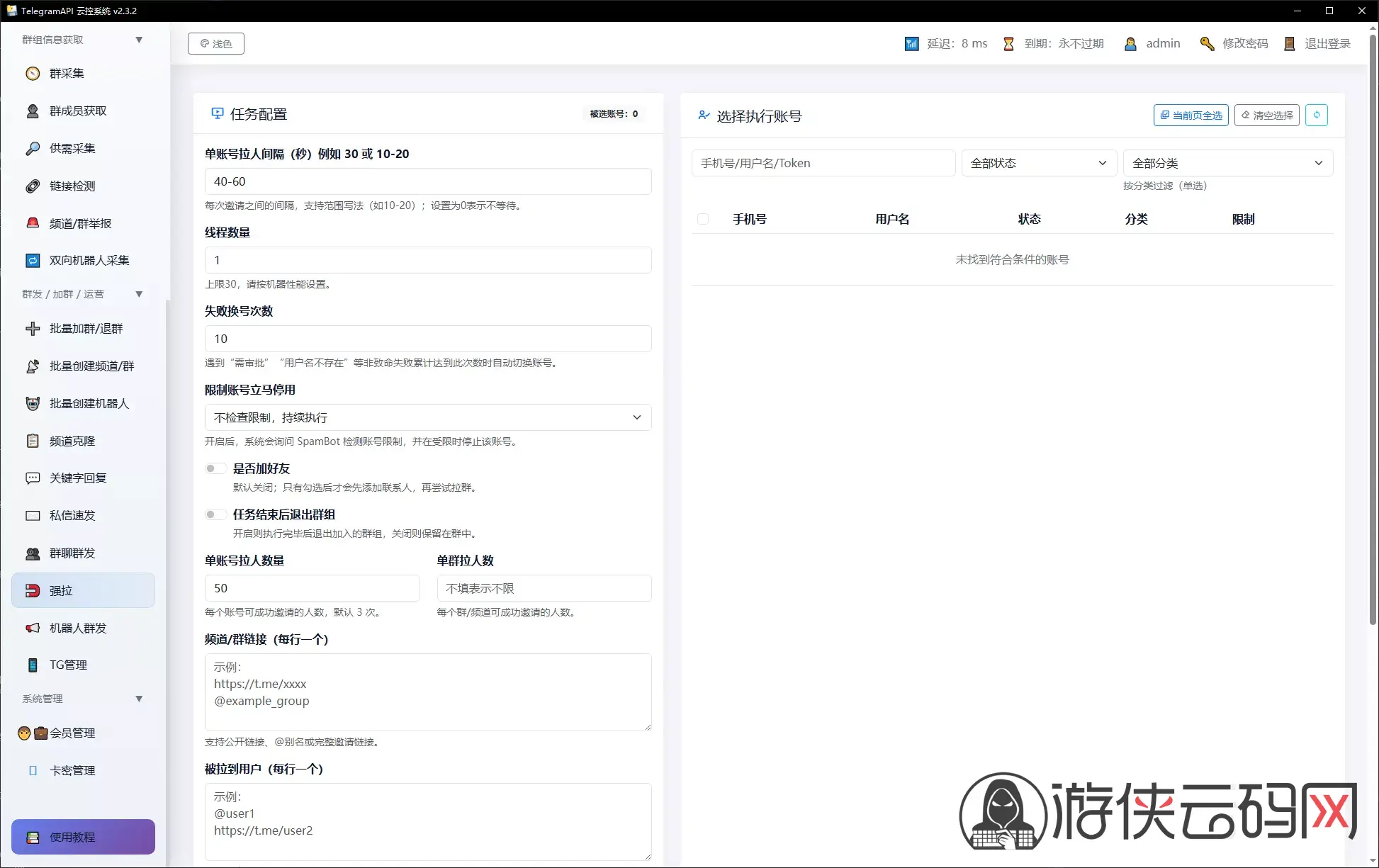Enable the 是否加好友 toggle
This screenshot has height=868, width=1379.
[215, 468]
